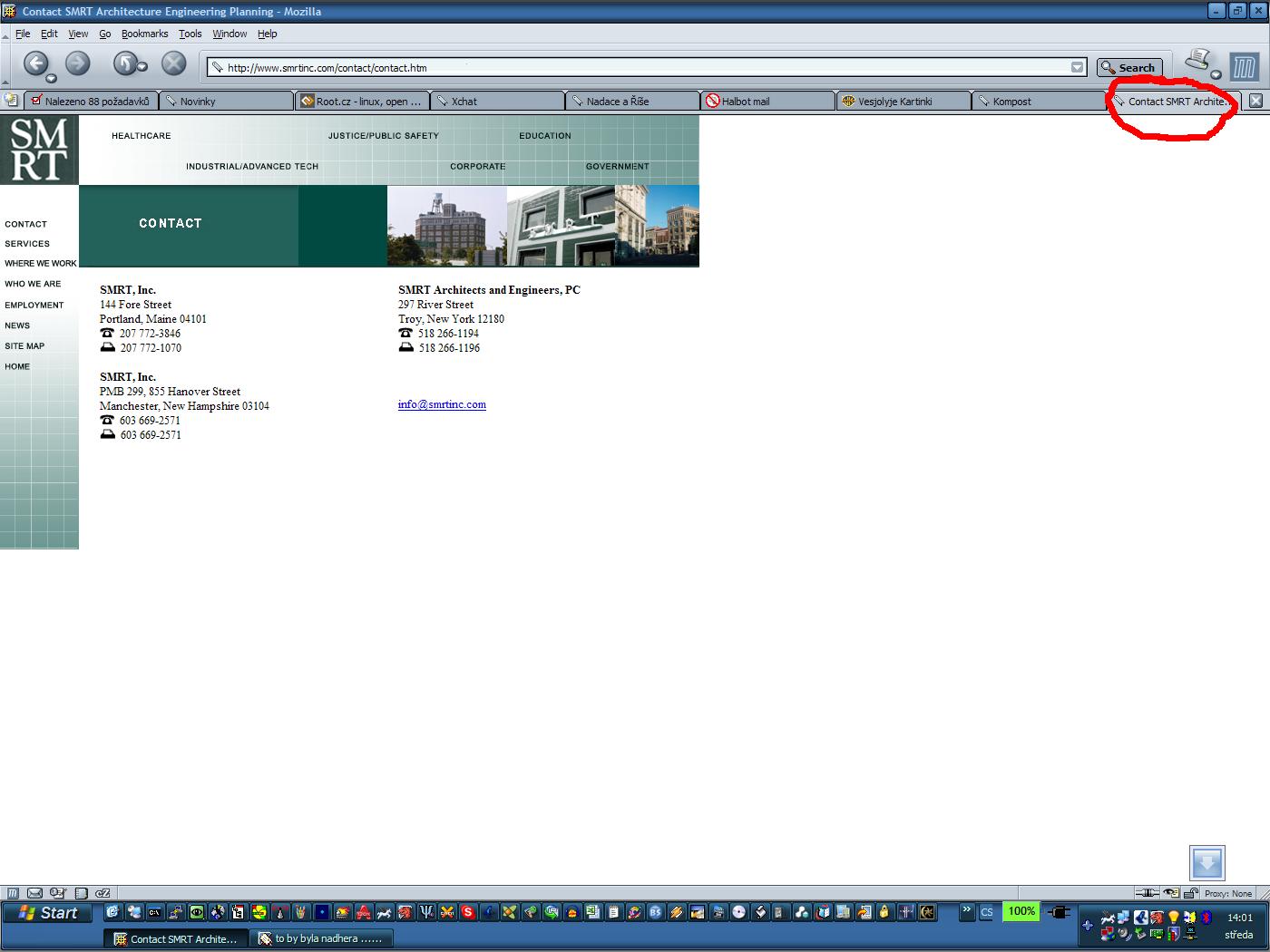Click Home in the left sidebar
This screenshot has width=1270, height=952.
17,367
